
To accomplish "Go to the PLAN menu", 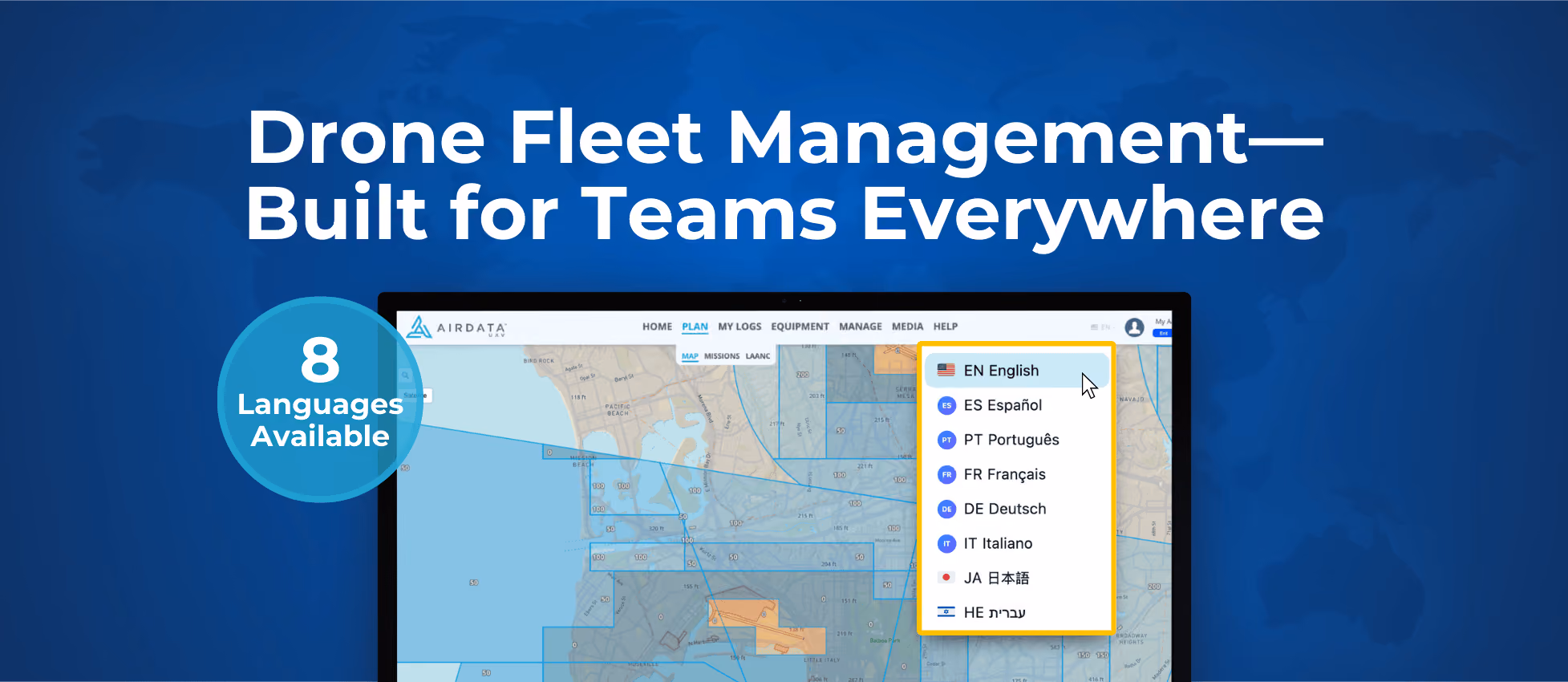I will click(x=695, y=327).
